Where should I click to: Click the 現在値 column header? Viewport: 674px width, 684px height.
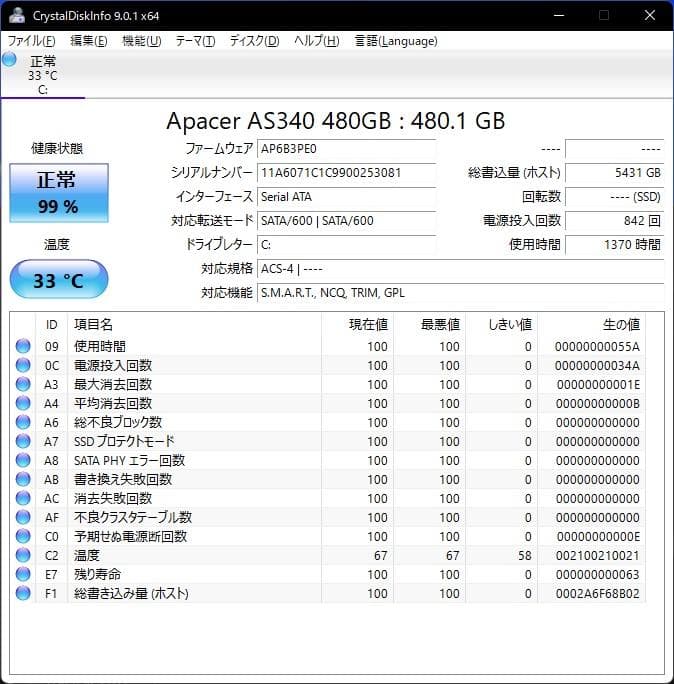358,325
